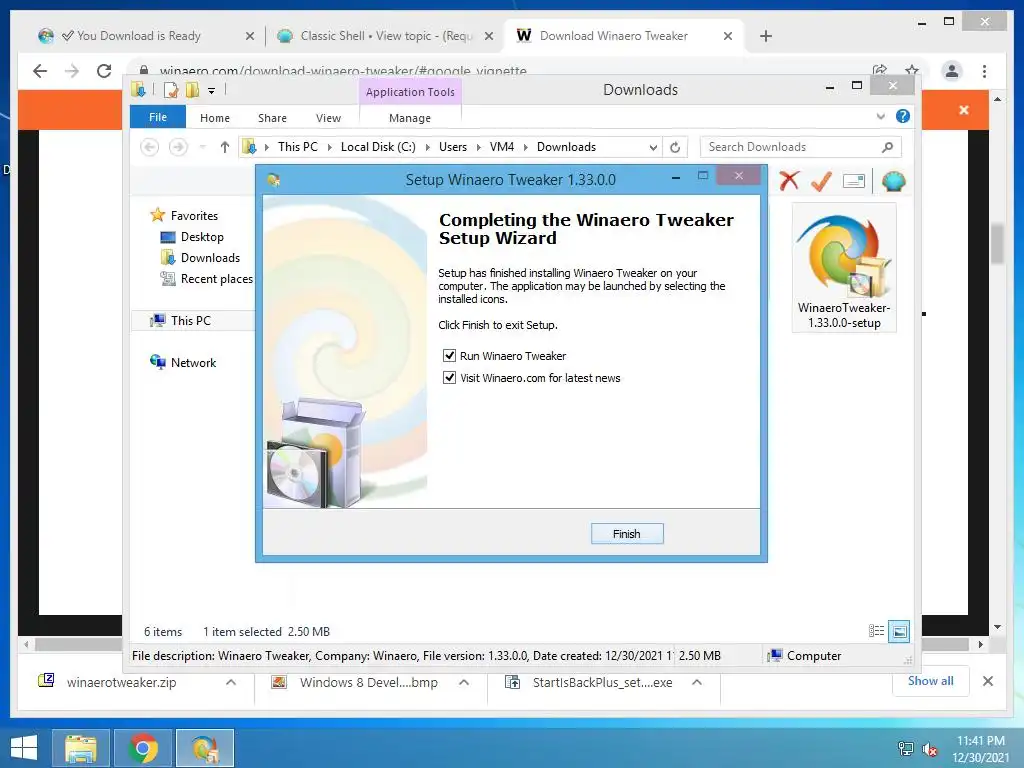The image size is (1024, 768).
Task: Close the orange banner X
Action: pos(964,110)
